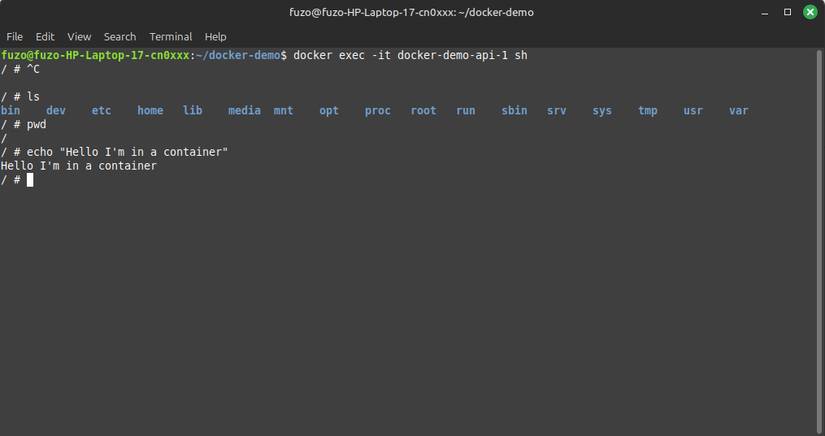
Task: Click the '^C' line
Action: coord(20,69)
